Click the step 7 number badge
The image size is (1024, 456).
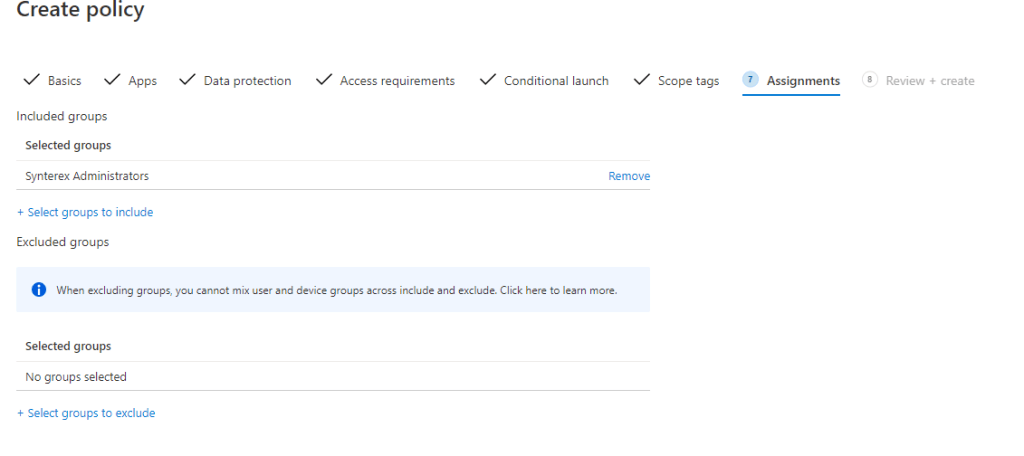pos(750,80)
